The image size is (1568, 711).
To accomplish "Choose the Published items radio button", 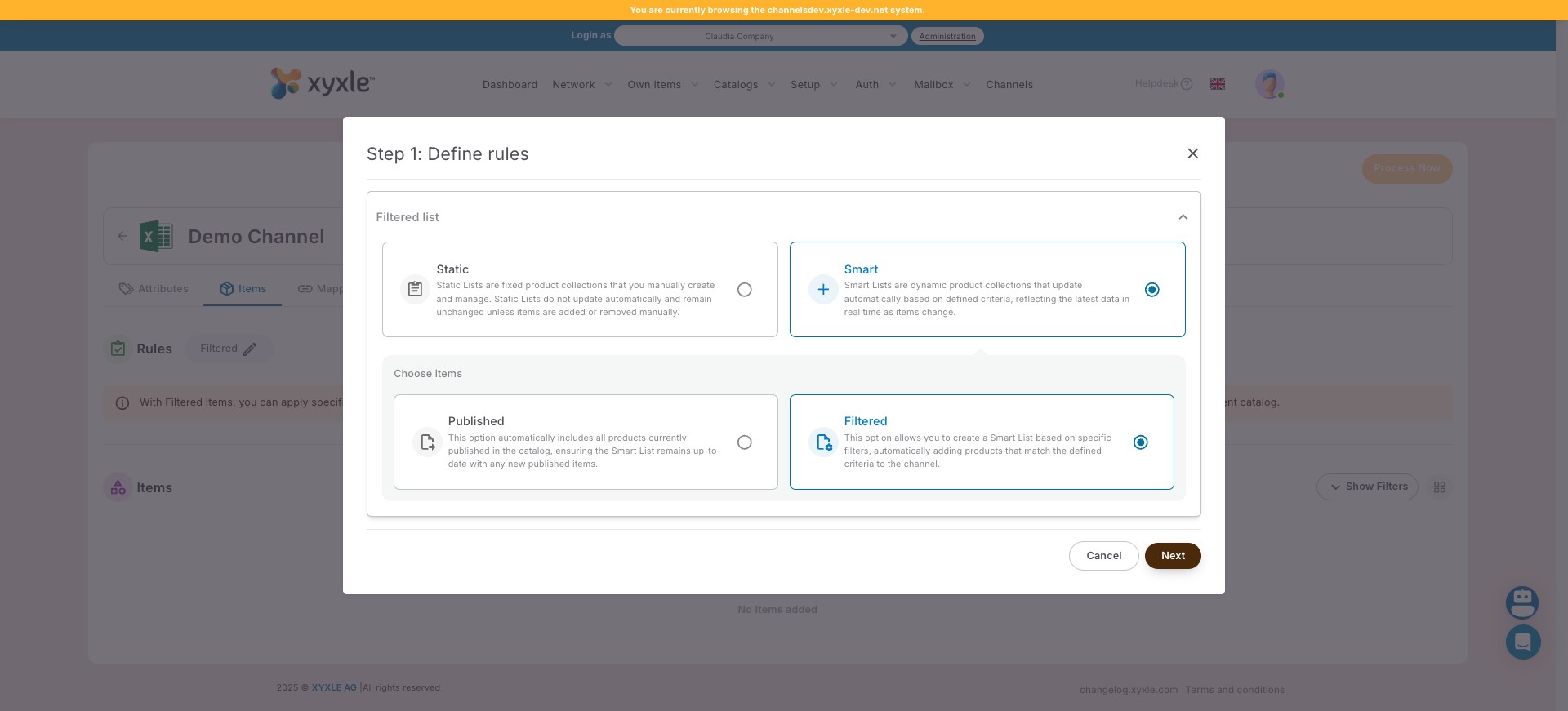I will point(744,442).
